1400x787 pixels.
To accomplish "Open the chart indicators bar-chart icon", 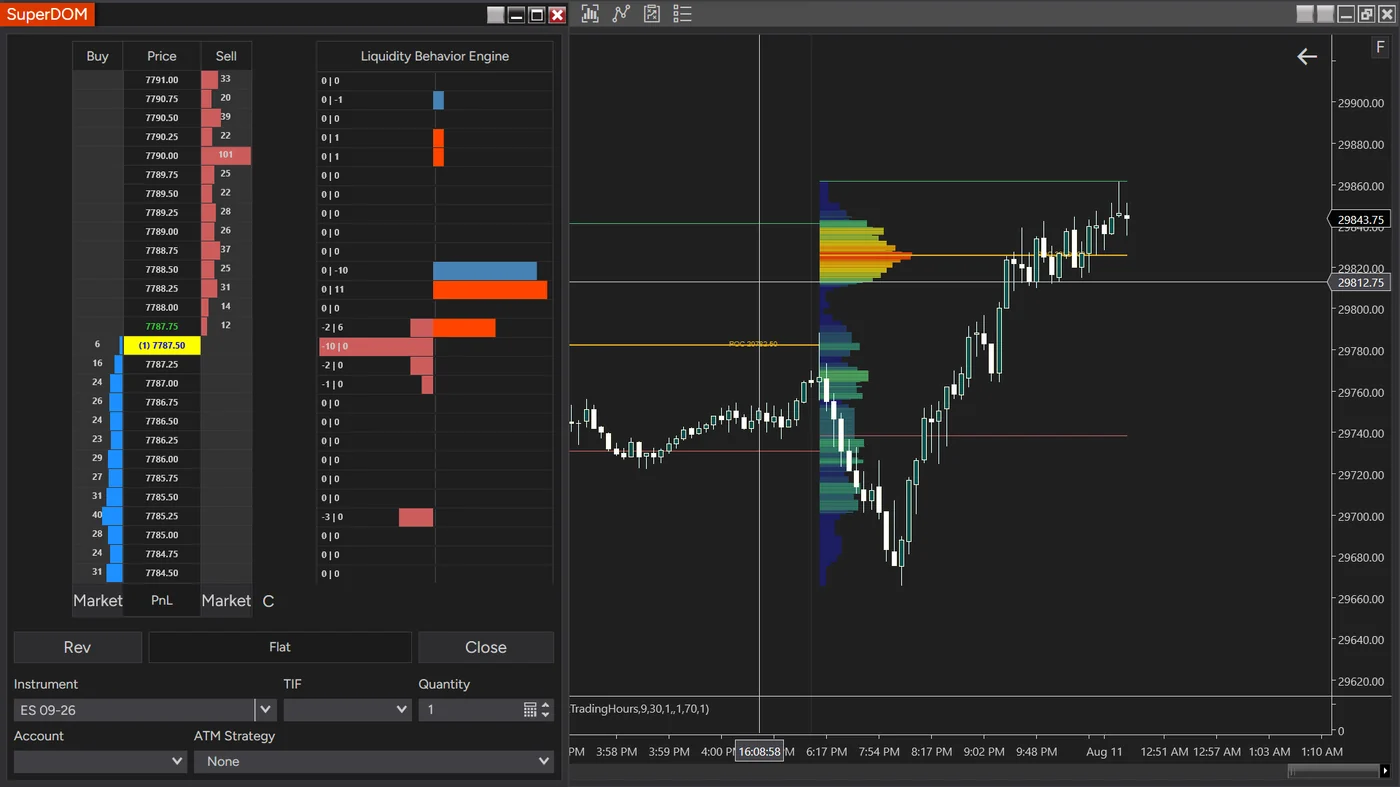I will (x=590, y=14).
